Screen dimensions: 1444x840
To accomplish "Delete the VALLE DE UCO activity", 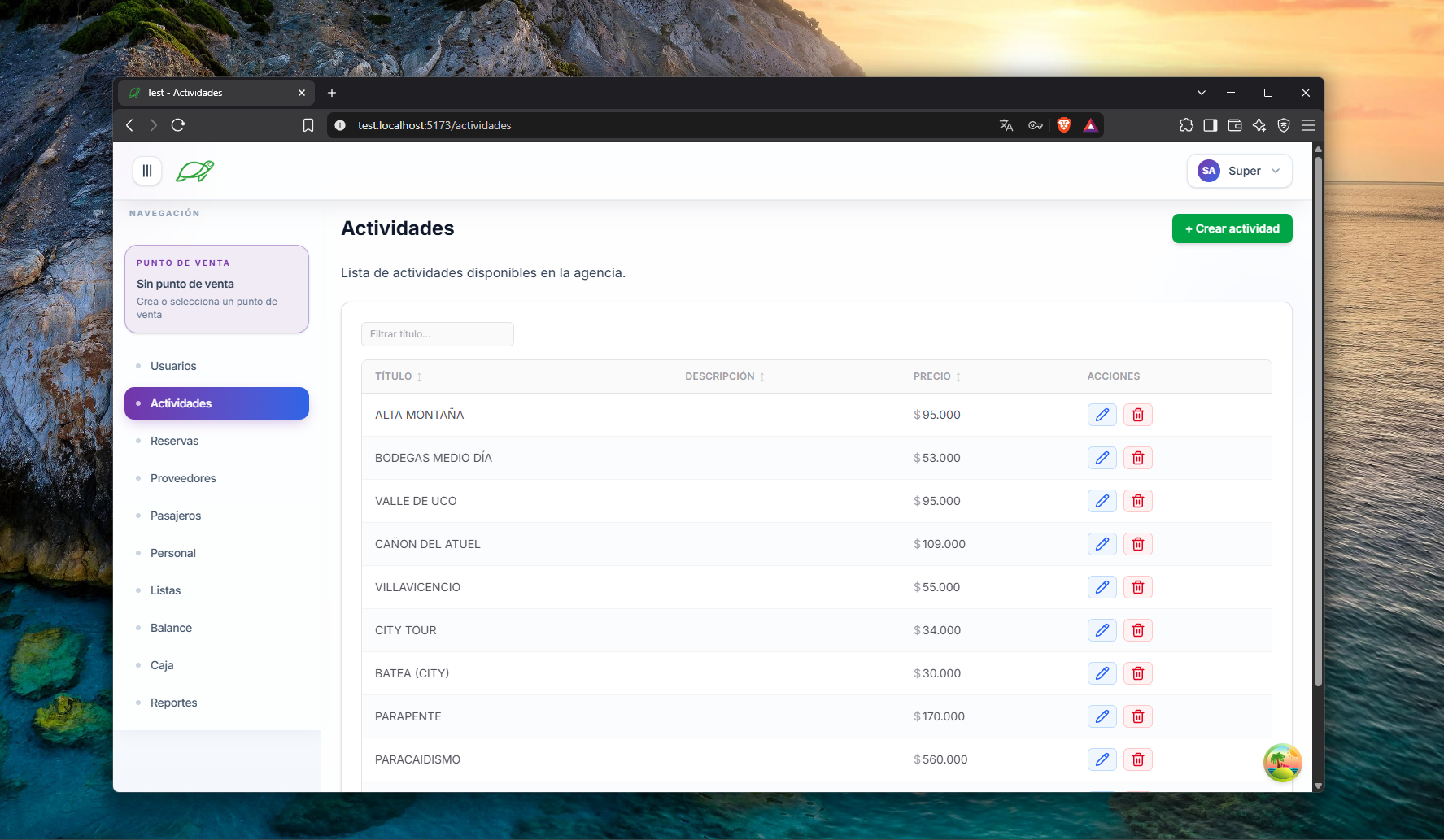I will pyautogui.click(x=1138, y=501).
